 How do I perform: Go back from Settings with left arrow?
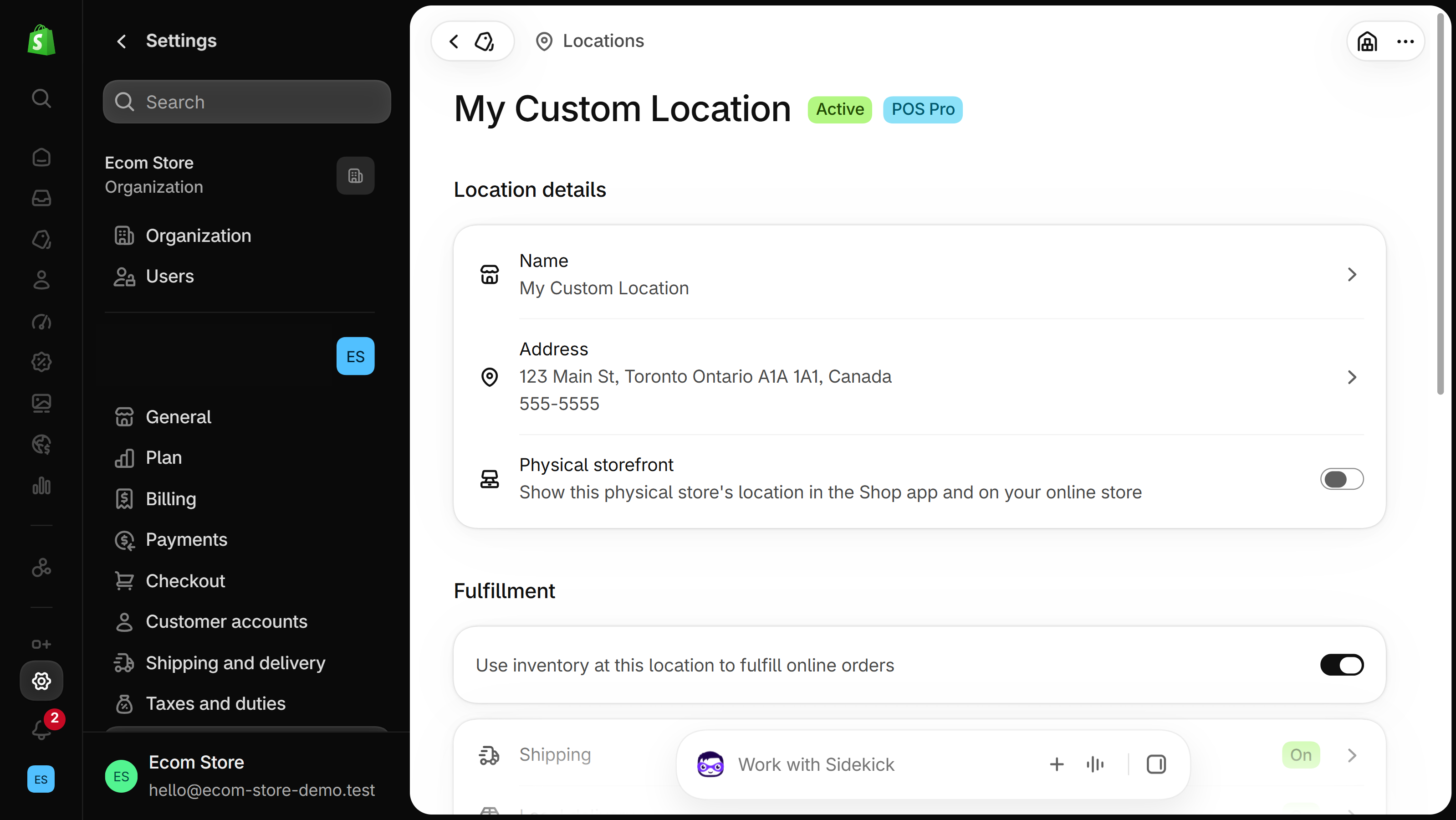pyautogui.click(x=121, y=41)
